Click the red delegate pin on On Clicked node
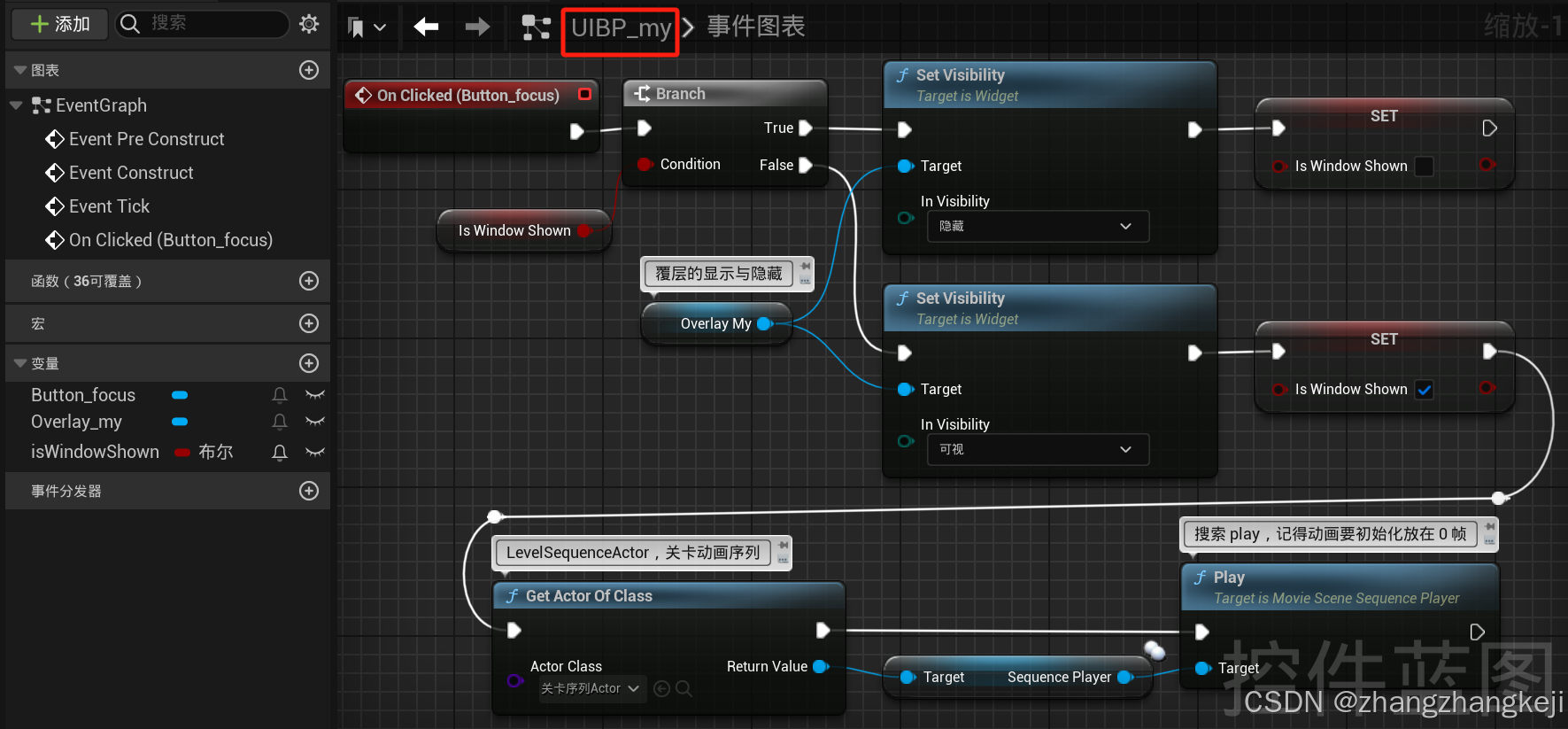The width and height of the screenshot is (1568, 729). 584,94
